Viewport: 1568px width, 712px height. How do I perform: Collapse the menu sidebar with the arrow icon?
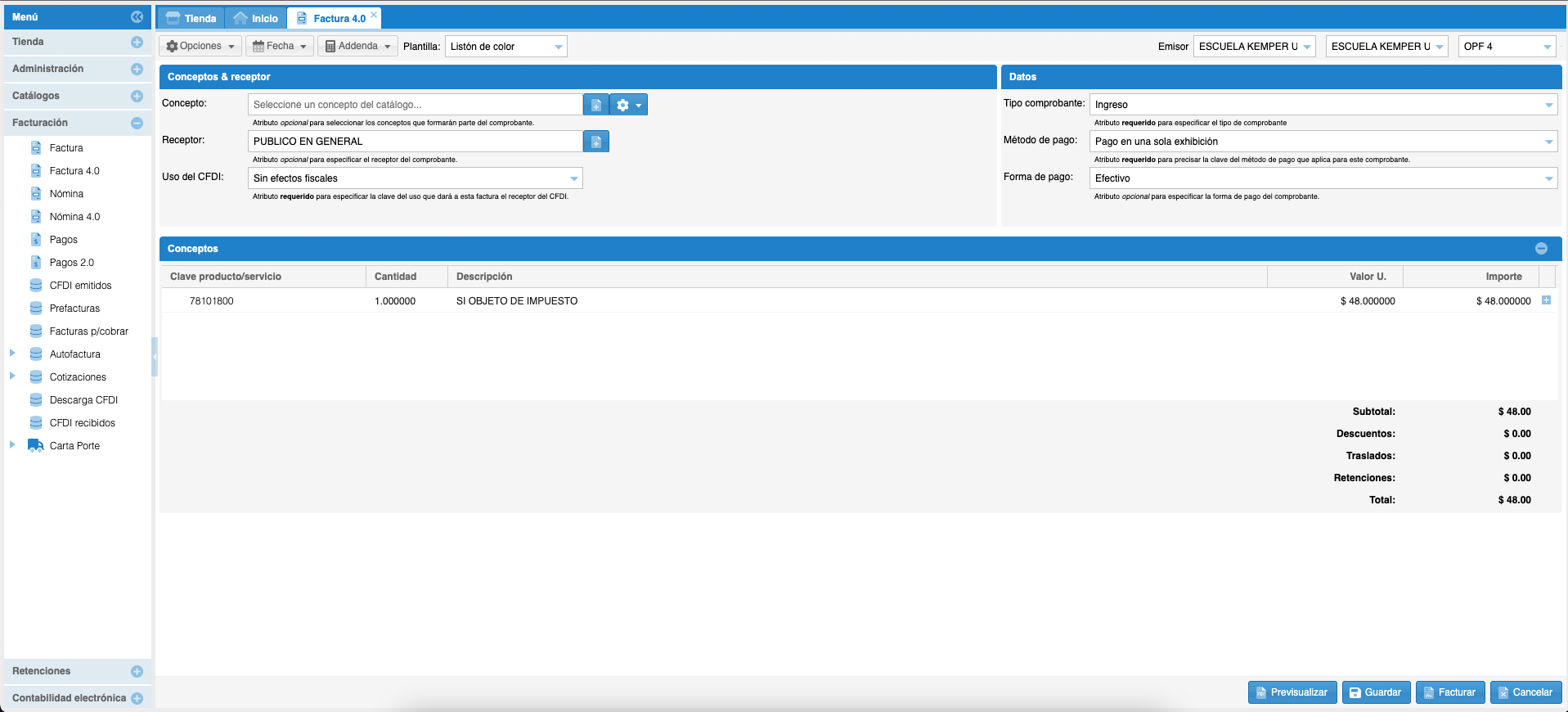click(137, 16)
